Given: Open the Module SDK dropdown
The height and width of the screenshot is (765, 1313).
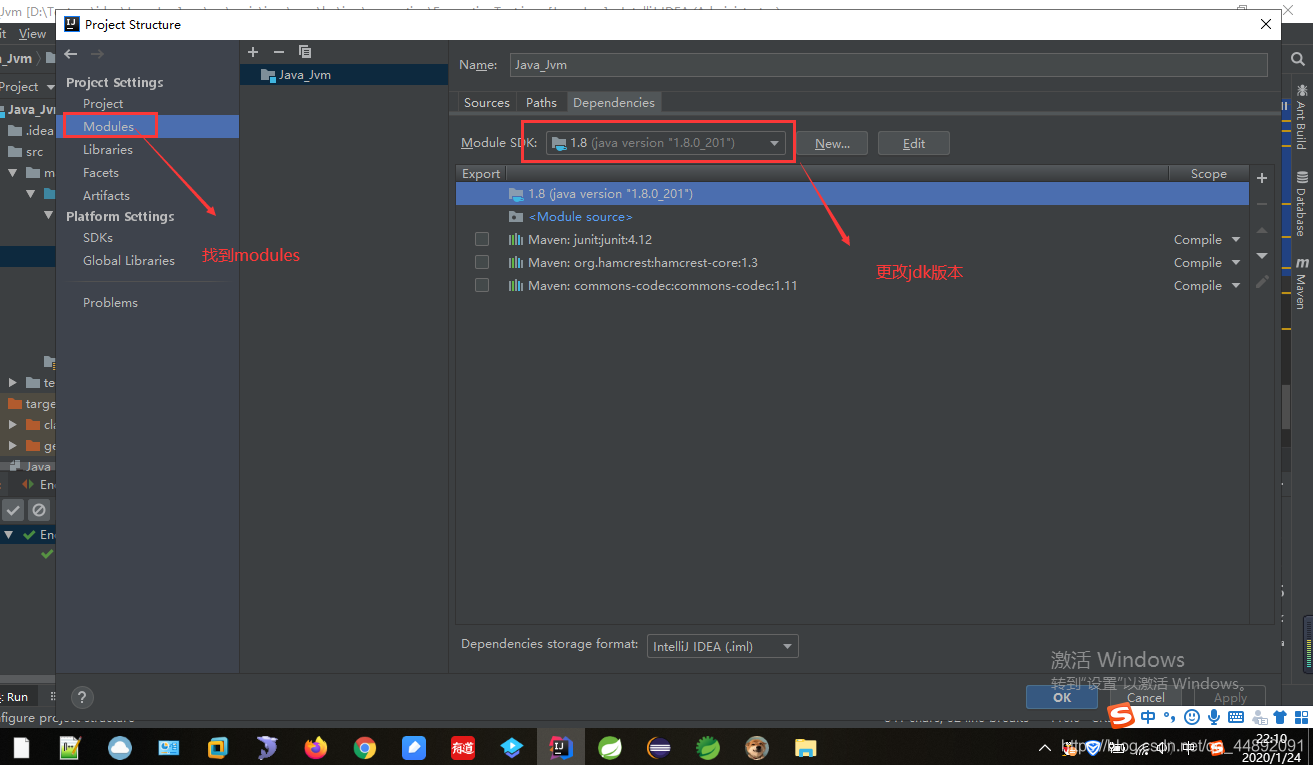Looking at the screenshot, I should (774, 142).
